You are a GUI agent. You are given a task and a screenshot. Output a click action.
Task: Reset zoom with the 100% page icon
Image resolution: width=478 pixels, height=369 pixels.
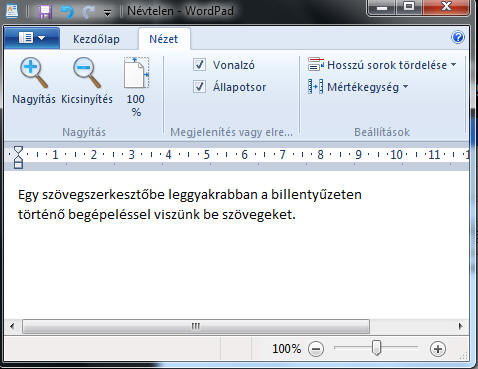pyautogui.click(x=136, y=73)
